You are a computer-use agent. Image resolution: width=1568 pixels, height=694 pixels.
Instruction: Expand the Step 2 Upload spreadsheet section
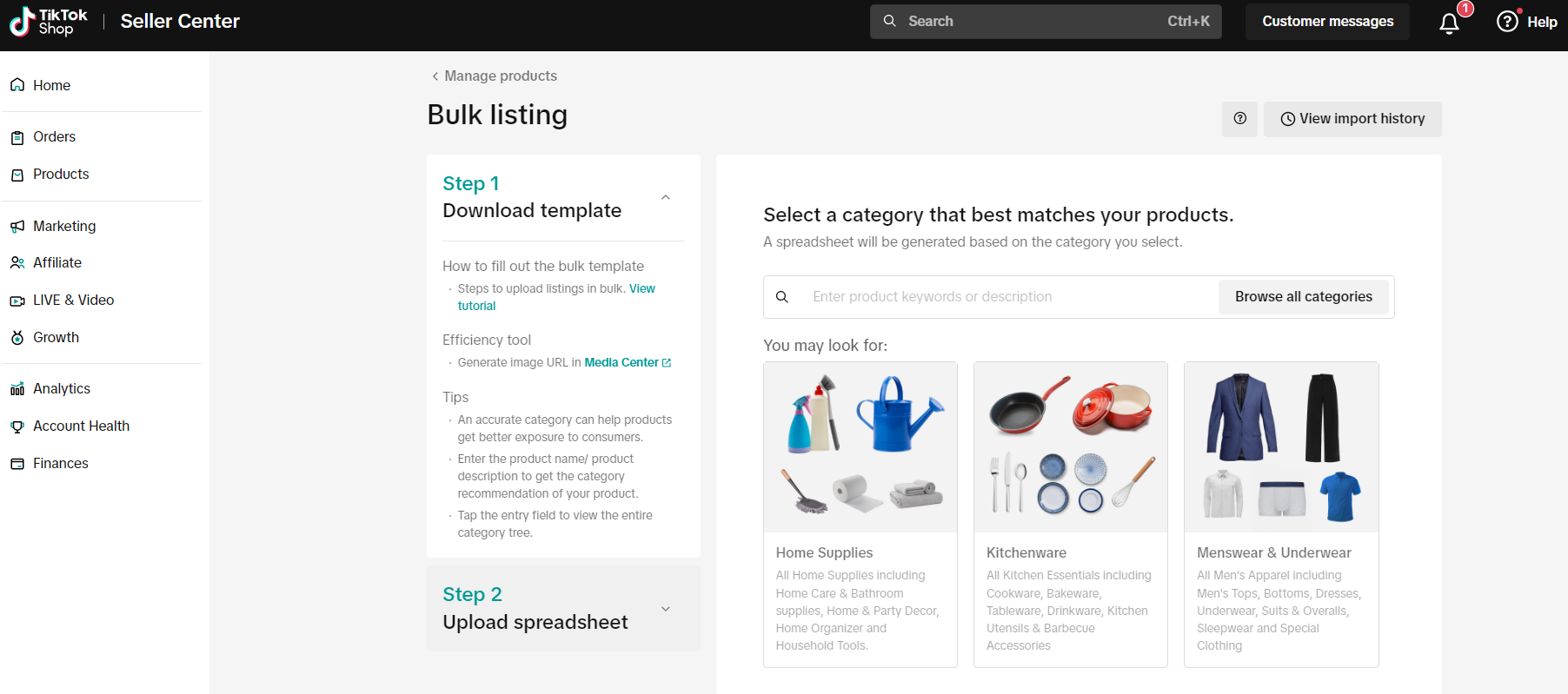[666, 609]
